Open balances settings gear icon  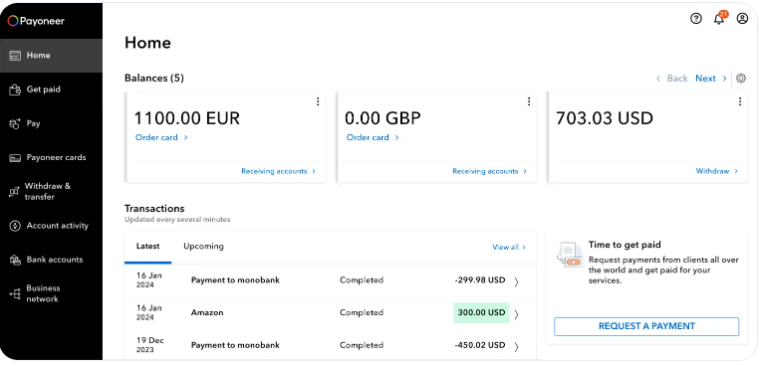tap(741, 78)
